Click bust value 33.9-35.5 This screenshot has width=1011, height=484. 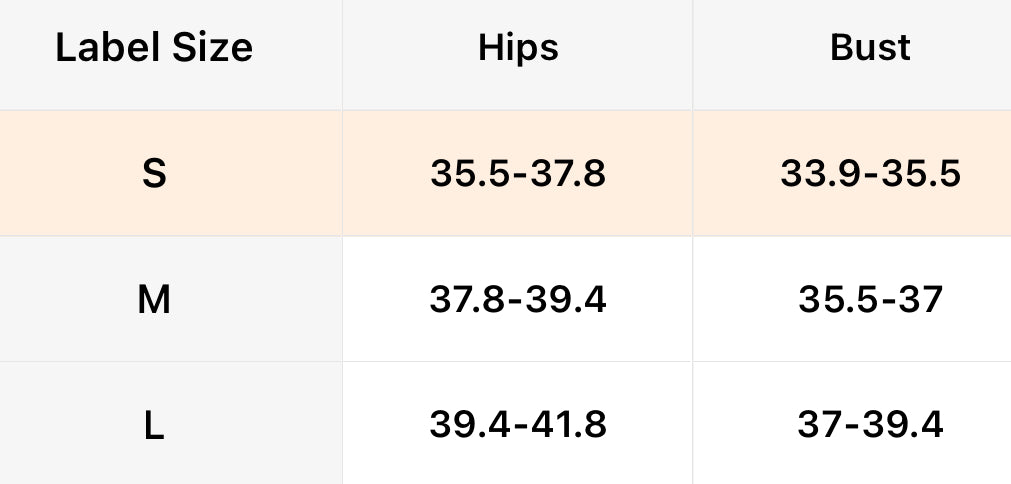[x=870, y=174]
